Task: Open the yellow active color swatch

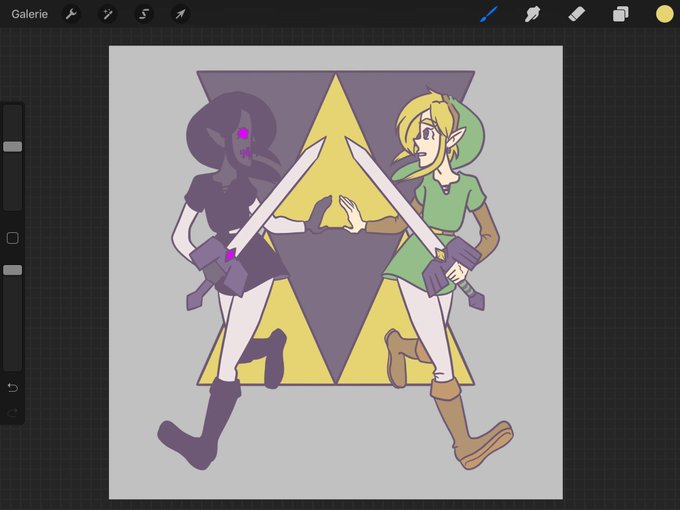Action: pos(664,14)
